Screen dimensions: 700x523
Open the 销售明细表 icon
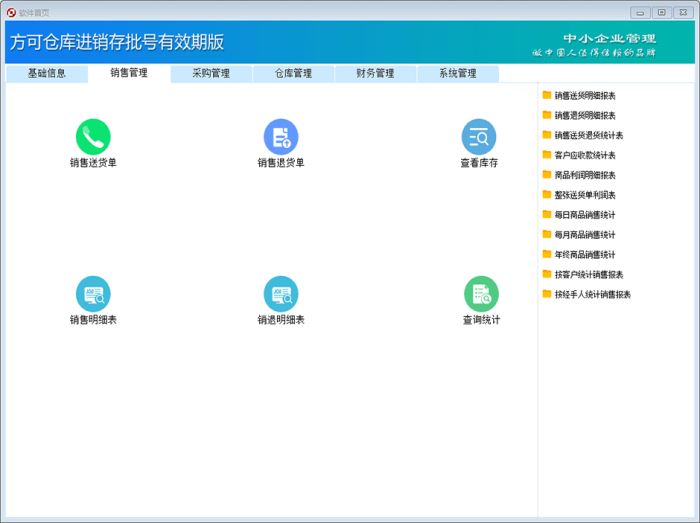click(x=93, y=294)
